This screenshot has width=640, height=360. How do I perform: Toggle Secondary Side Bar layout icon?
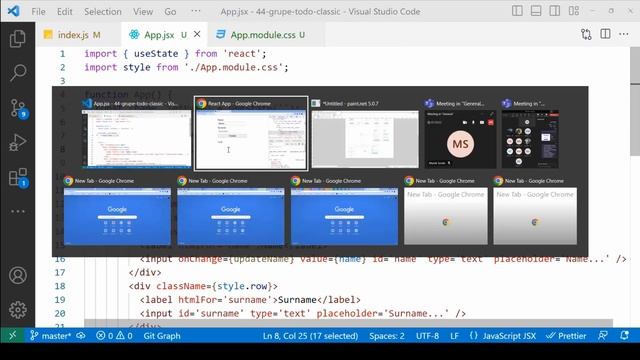(x=555, y=11)
